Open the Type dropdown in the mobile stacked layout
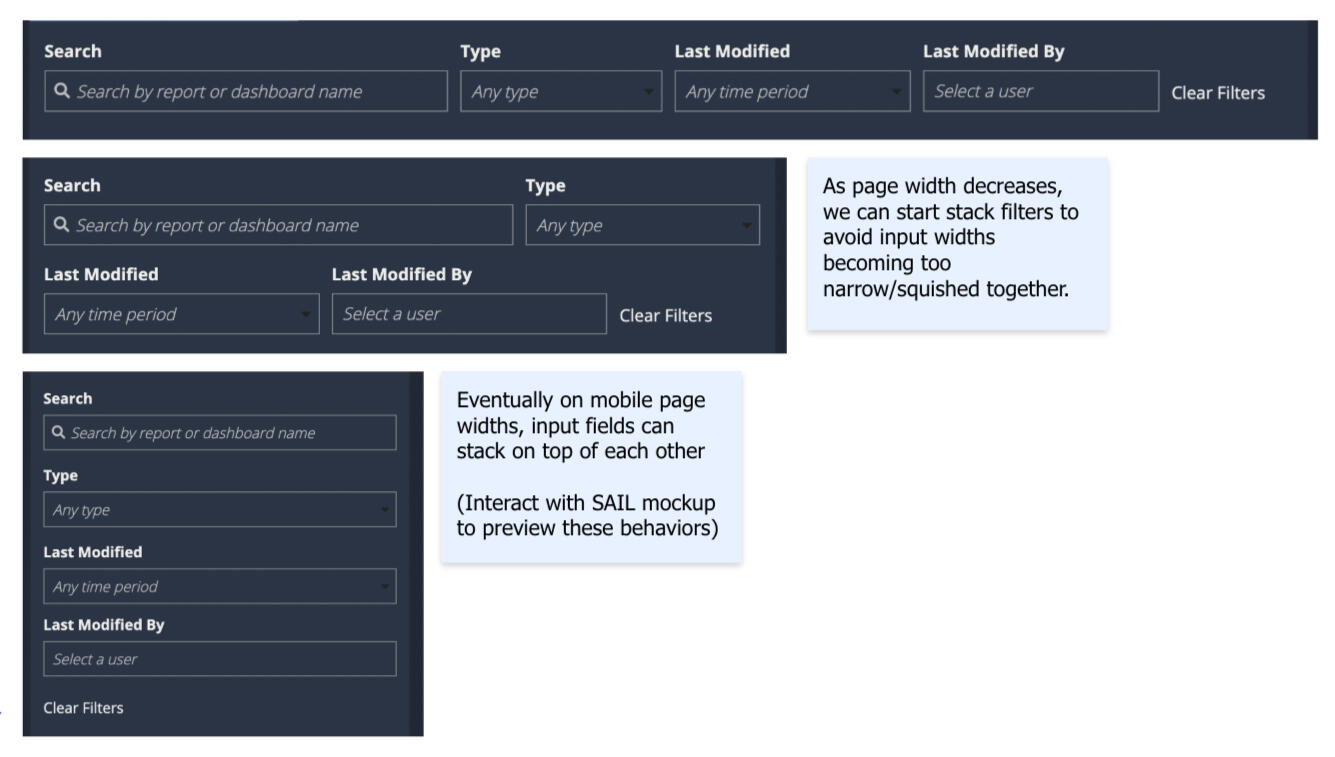Image resolution: width=1335 pixels, height=757 pixels. point(219,510)
